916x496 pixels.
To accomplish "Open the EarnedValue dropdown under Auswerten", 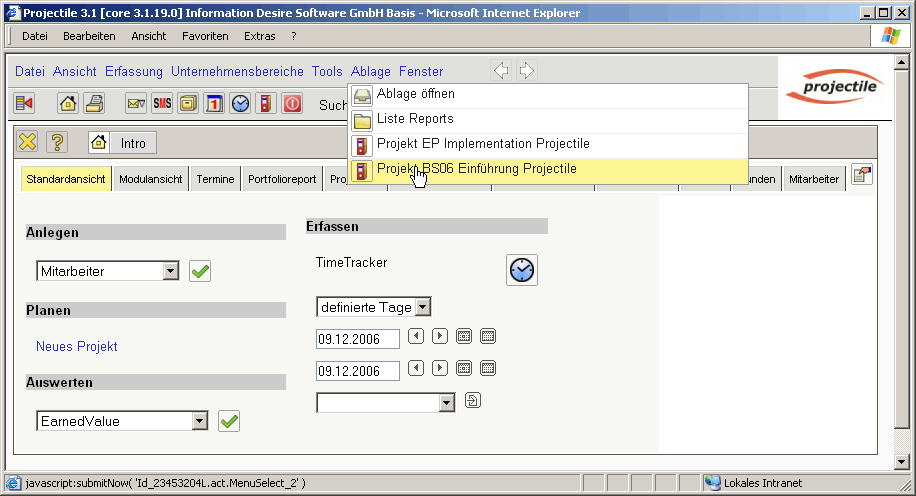I will 122,421.
